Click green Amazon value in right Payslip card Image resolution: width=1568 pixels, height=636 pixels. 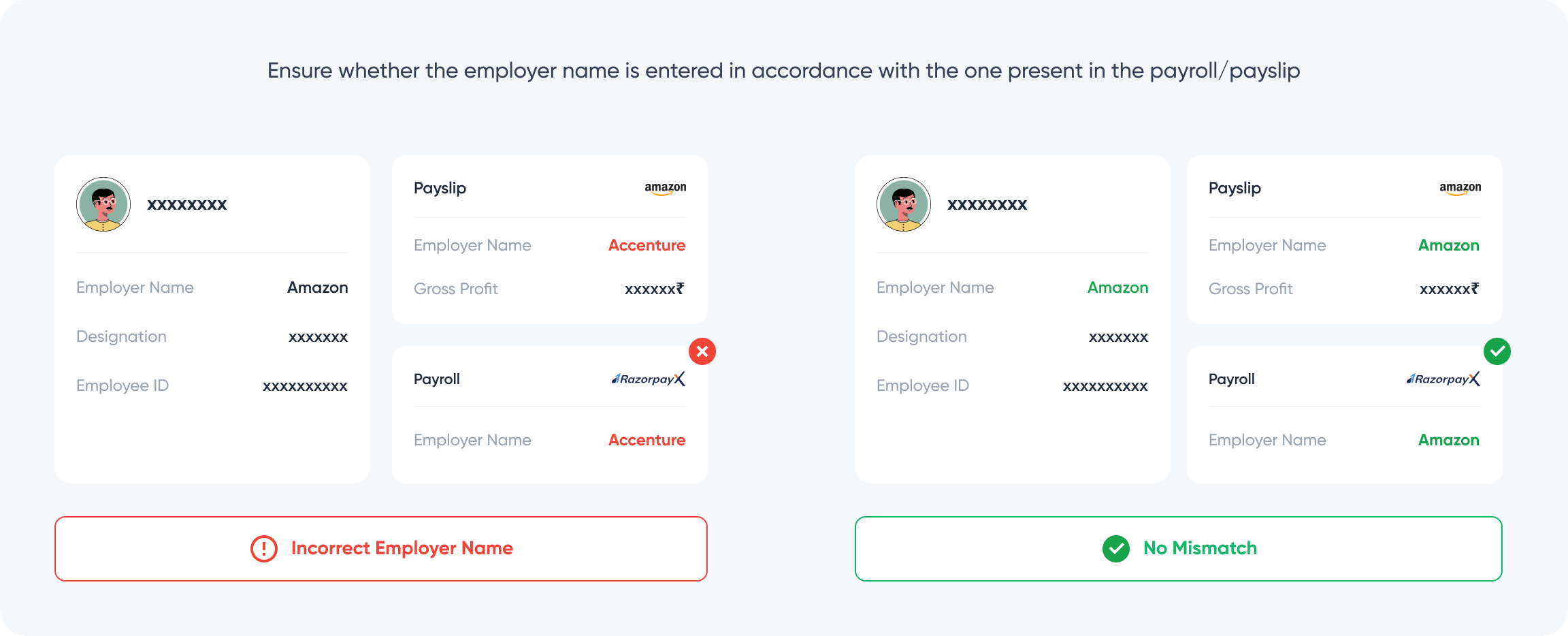pos(1448,245)
